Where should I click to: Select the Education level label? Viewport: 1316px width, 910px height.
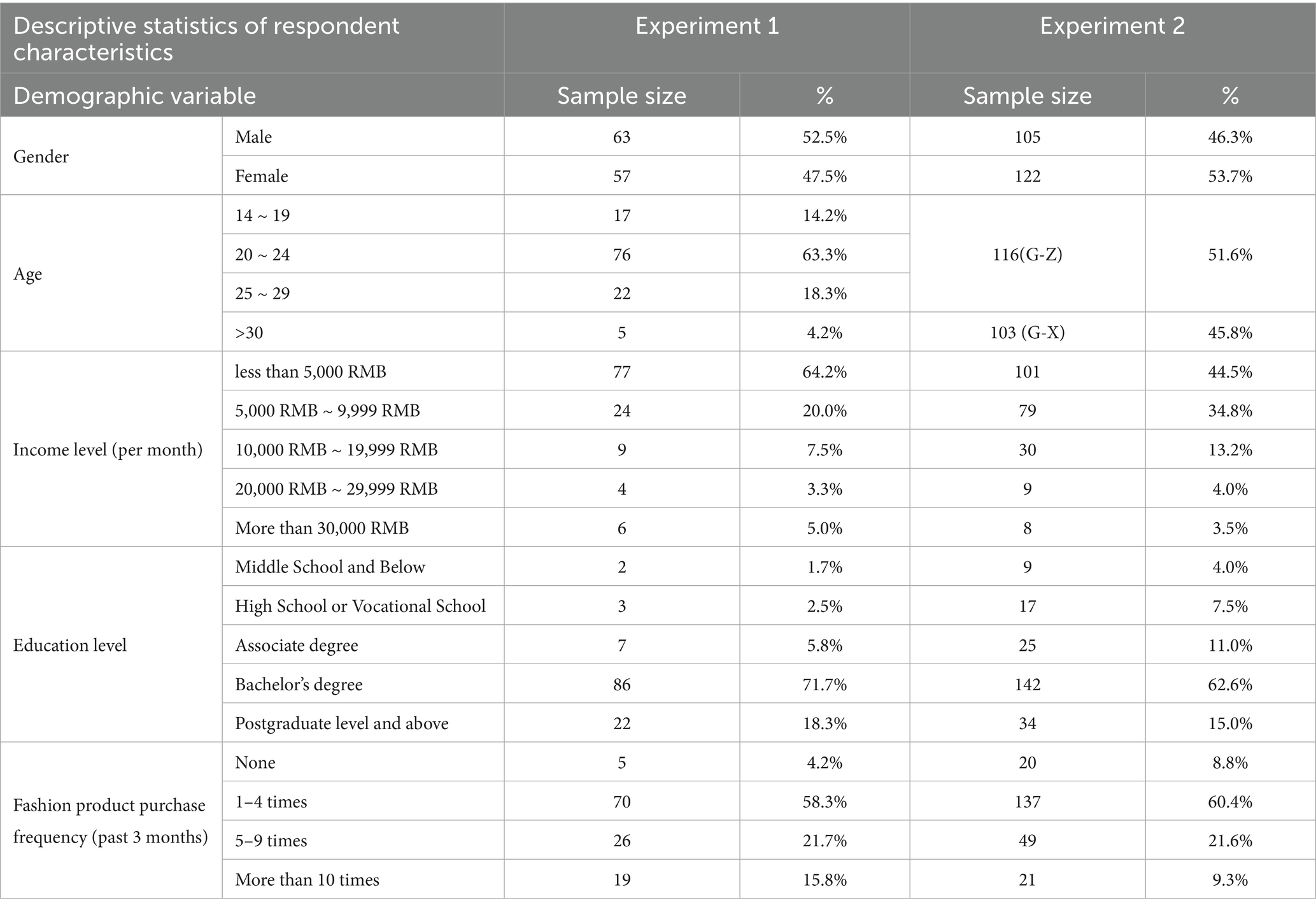(x=70, y=645)
